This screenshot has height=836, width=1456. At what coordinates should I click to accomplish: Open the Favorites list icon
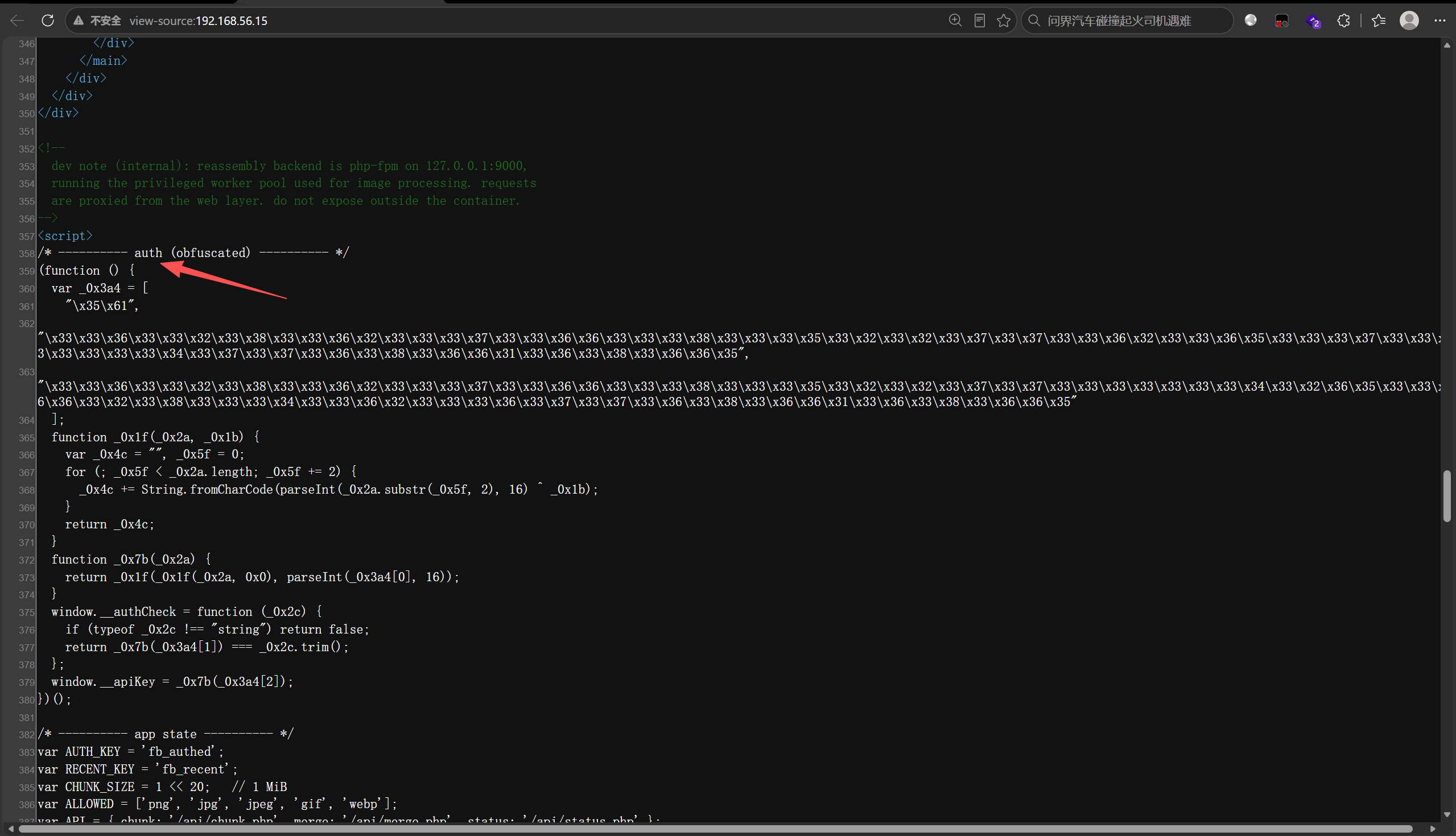(1379, 20)
